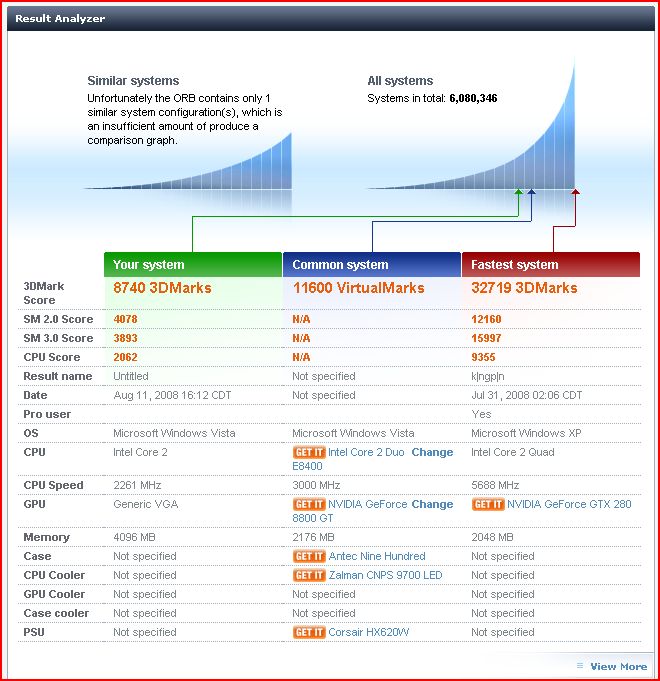
Task: Click the All systems heading
Action: 400,81
